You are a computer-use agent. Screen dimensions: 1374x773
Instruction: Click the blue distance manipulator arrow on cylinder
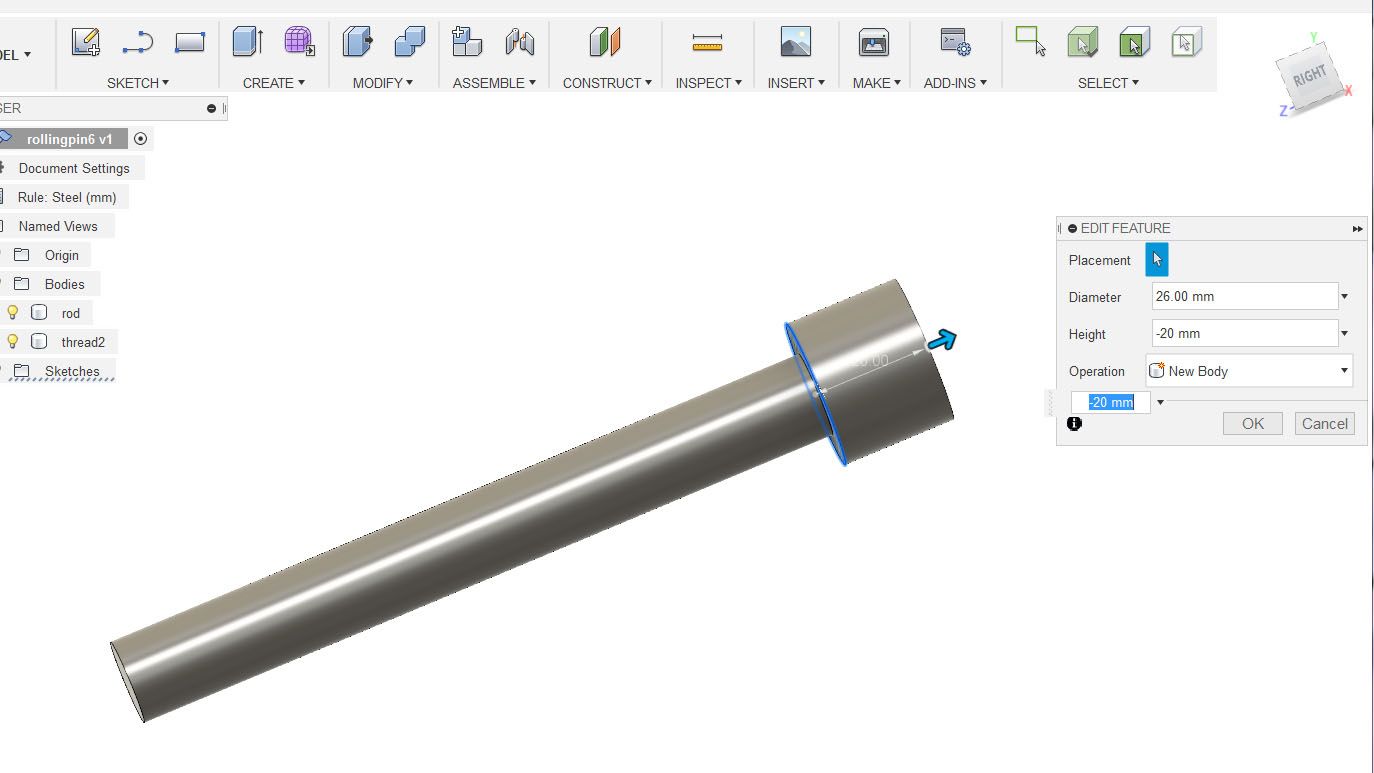point(942,341)
